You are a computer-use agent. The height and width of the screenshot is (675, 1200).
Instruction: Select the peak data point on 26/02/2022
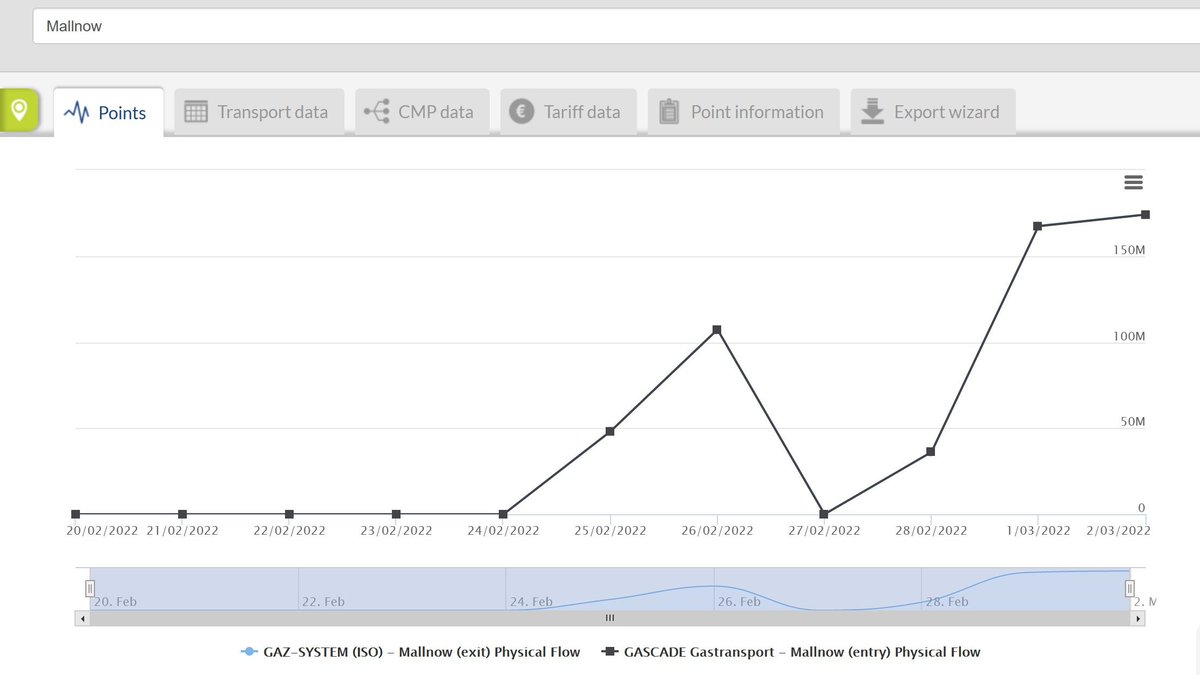pos(717,330)
